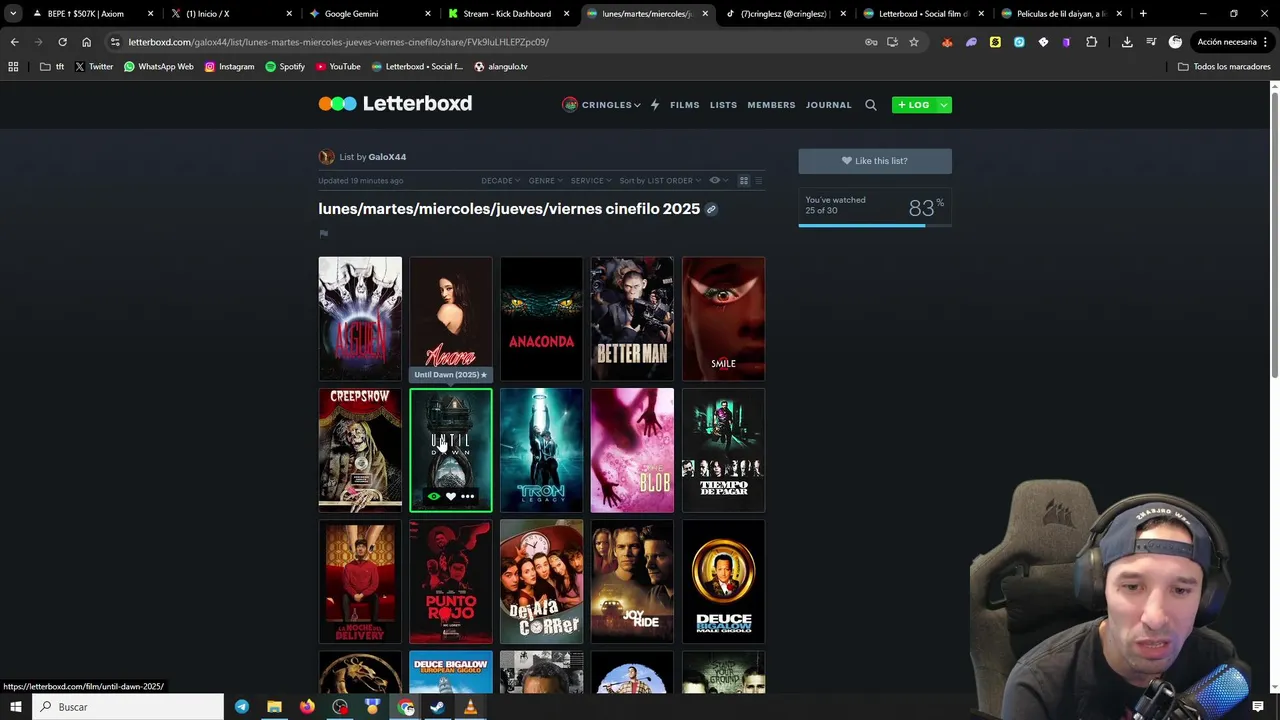1280x720 pixels.
Task: Go to LISTS in navigation
Action: (723, 105)
